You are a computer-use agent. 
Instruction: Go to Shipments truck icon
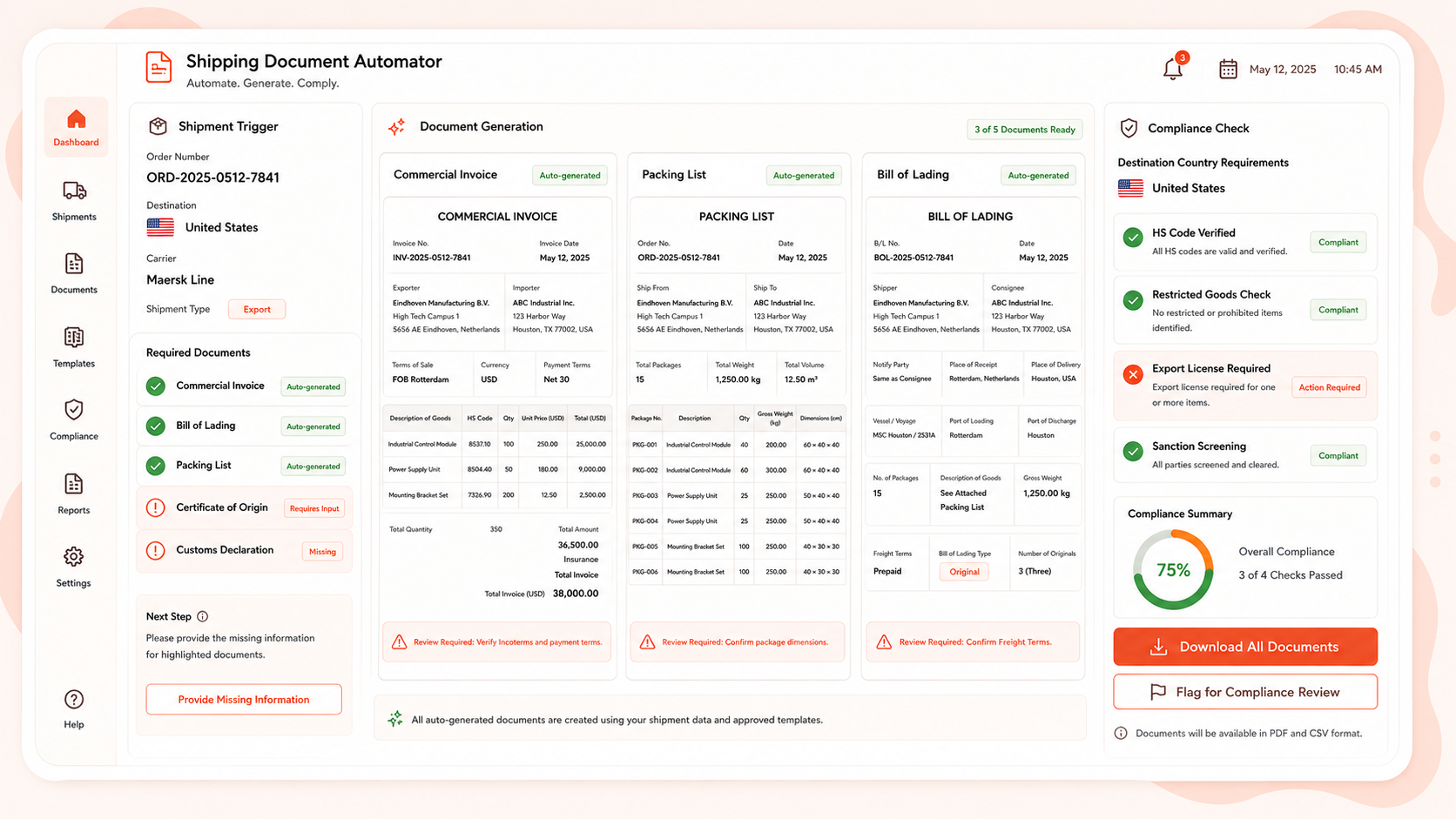[74, 191]
